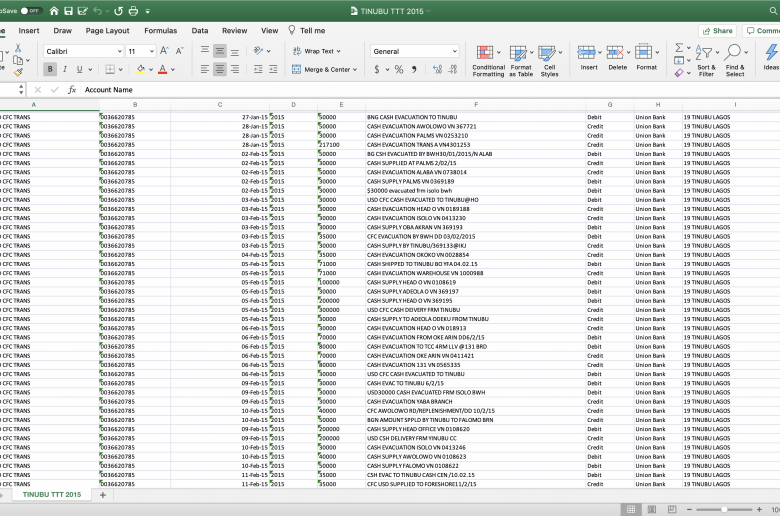Print the workbook using printer icon
This screenshot has height=516, width=780.
(133, 11)
